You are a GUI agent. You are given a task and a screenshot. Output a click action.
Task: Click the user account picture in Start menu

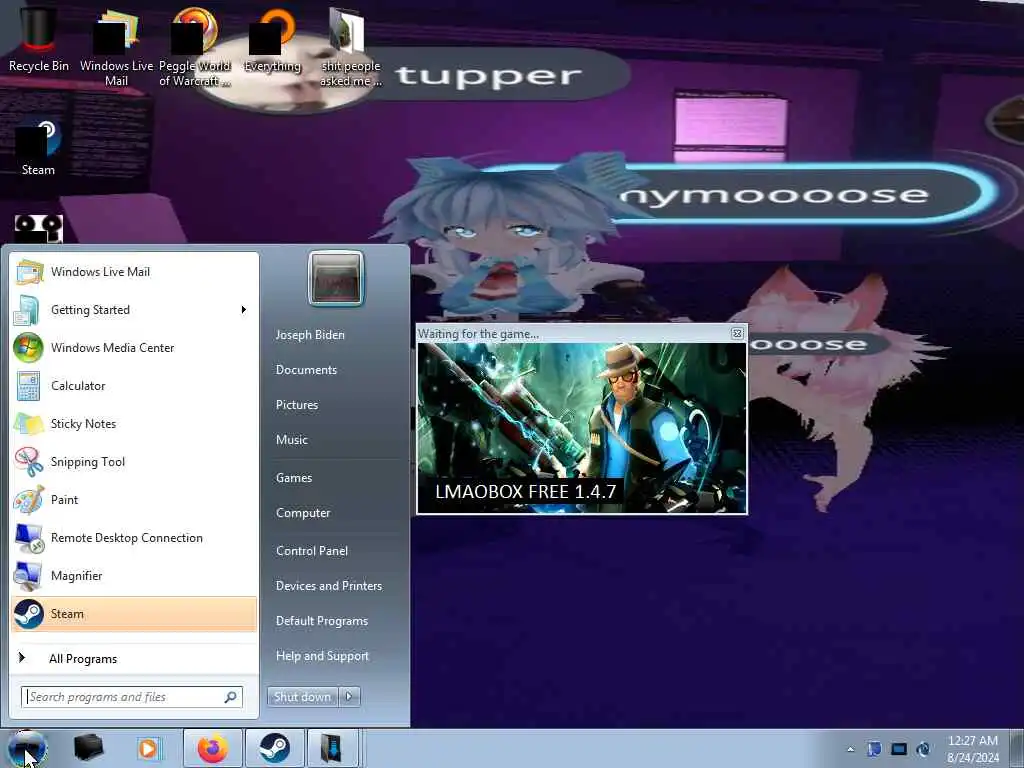[336, 278]
